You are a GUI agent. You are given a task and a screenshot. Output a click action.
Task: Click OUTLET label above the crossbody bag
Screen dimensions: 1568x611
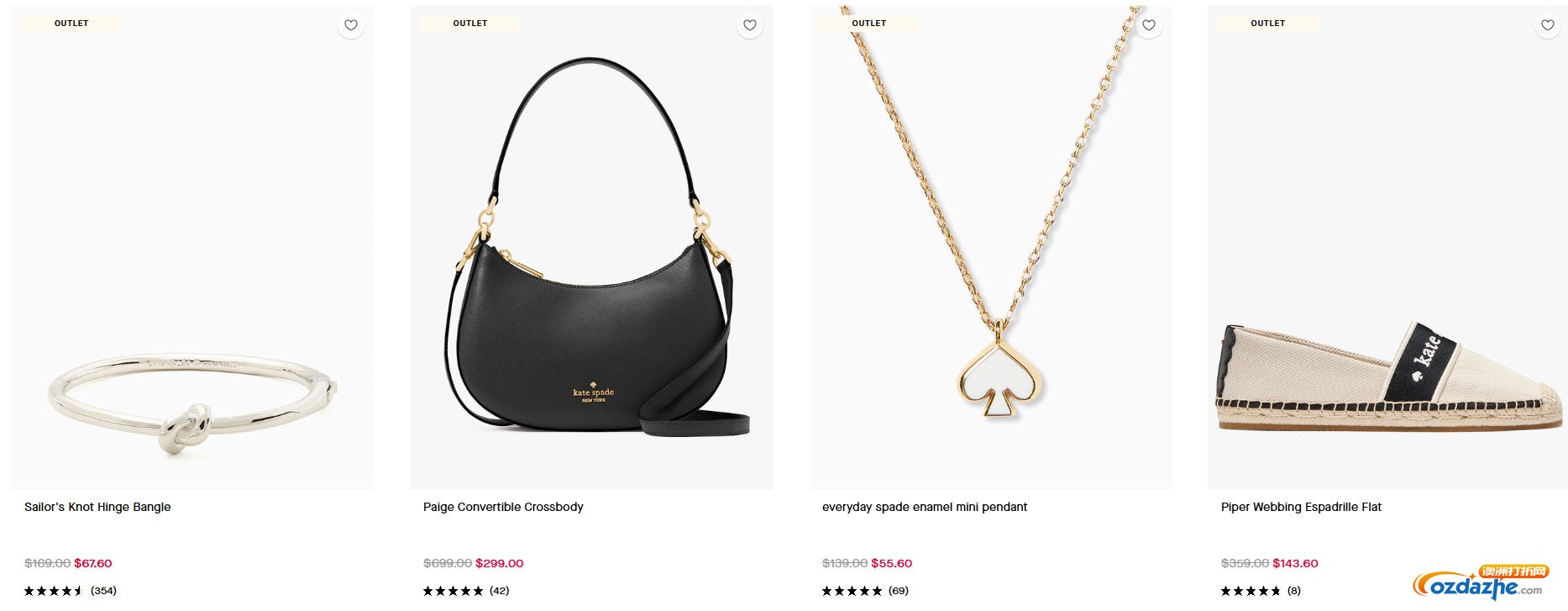pos(470,24)
